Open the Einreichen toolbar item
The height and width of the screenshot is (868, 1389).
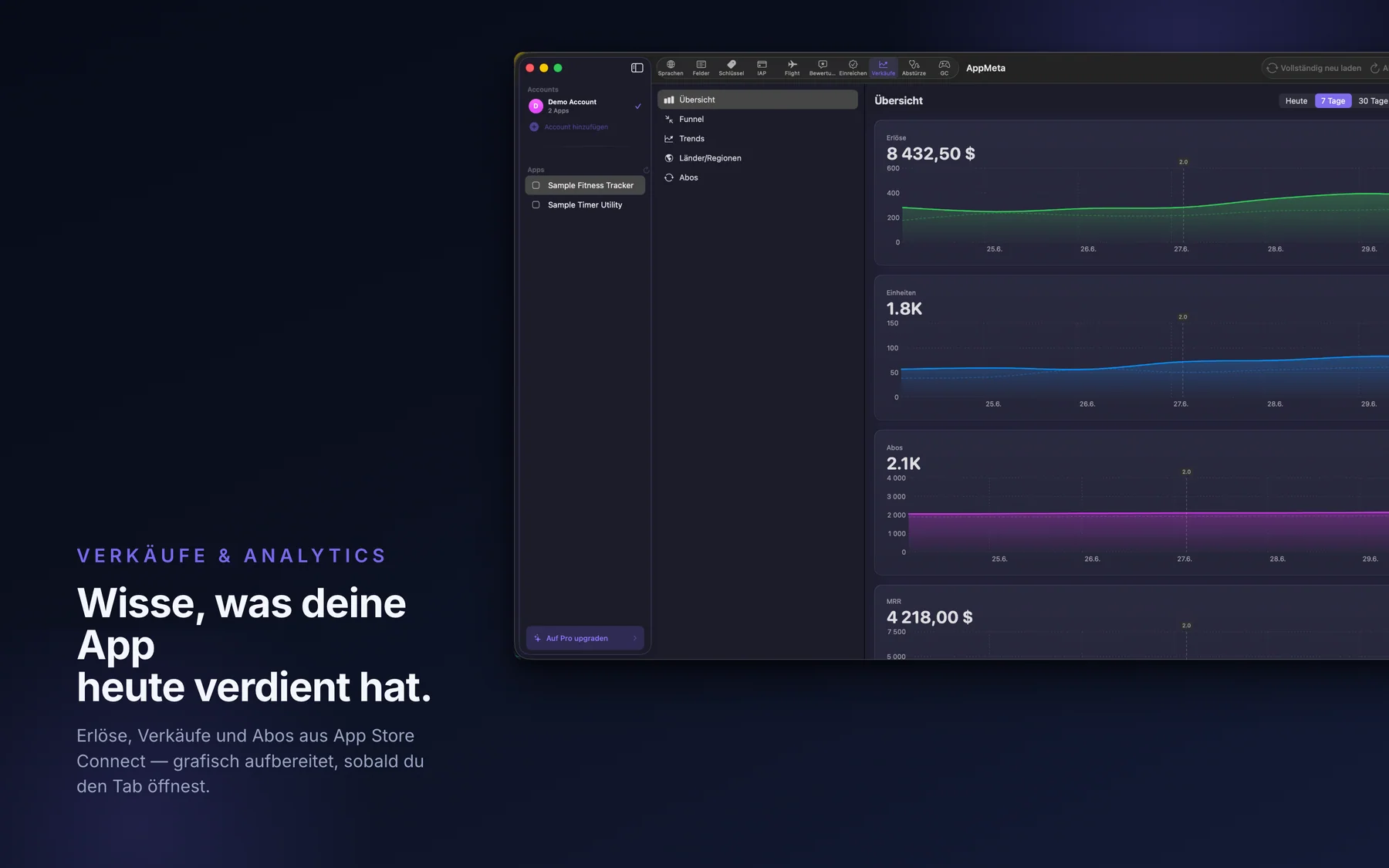[853, 68]
